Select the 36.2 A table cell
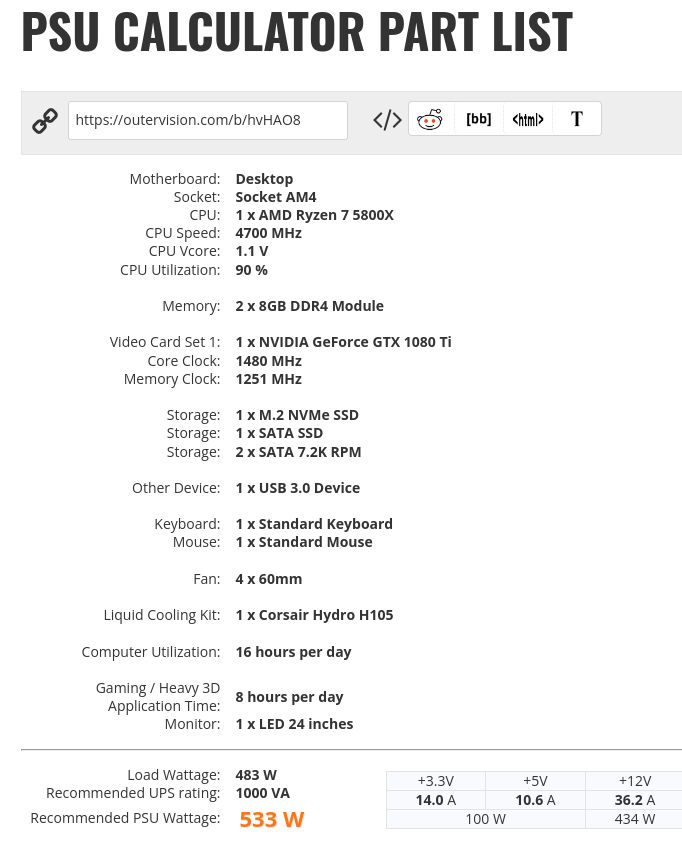Screen dimensions: 682x843 click(x=635, y=800)
